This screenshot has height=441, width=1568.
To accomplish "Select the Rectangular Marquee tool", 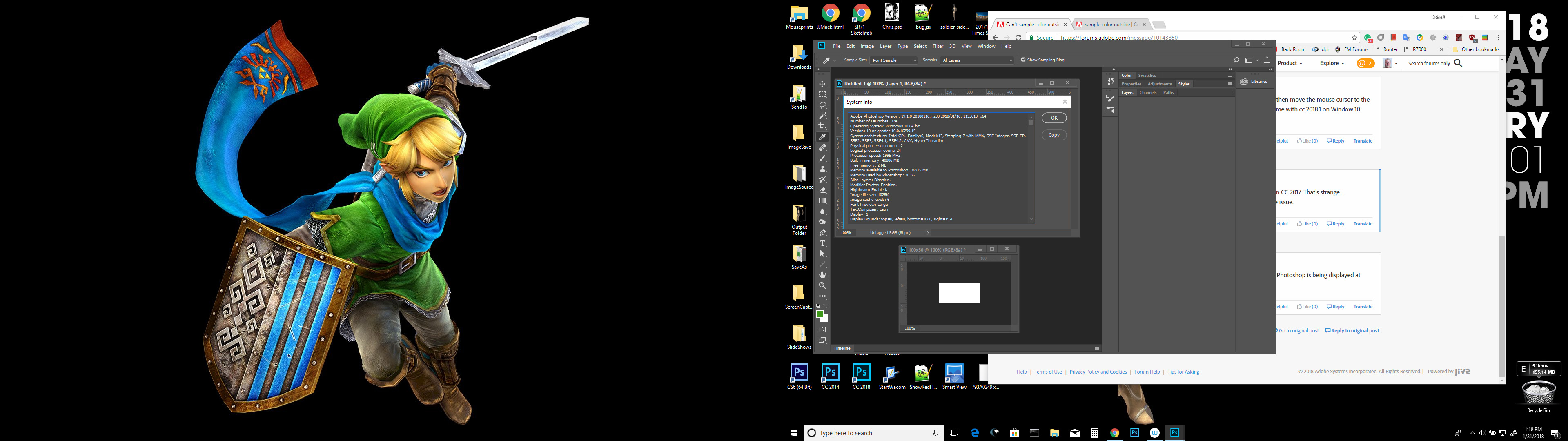I will click(822, 94).
